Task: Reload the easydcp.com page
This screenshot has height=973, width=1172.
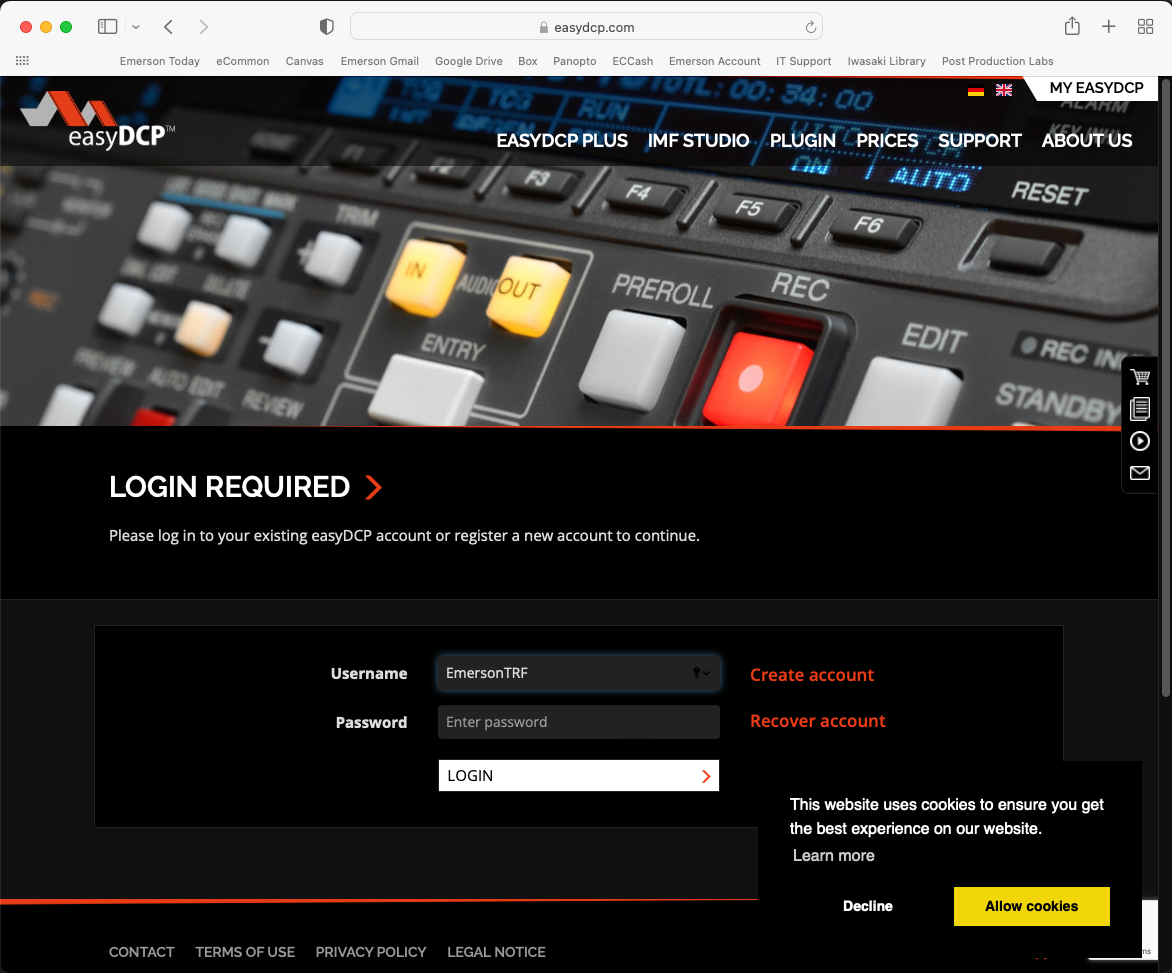Action: coord(810,28)
